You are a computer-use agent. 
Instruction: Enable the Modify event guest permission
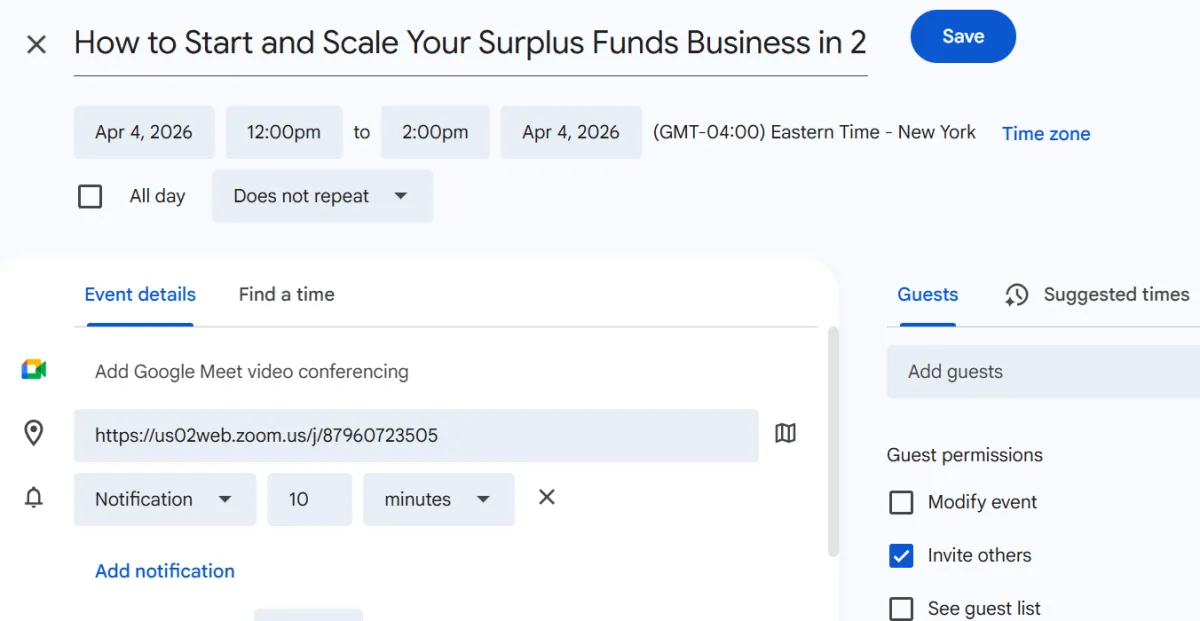click(x=901, y=502)
